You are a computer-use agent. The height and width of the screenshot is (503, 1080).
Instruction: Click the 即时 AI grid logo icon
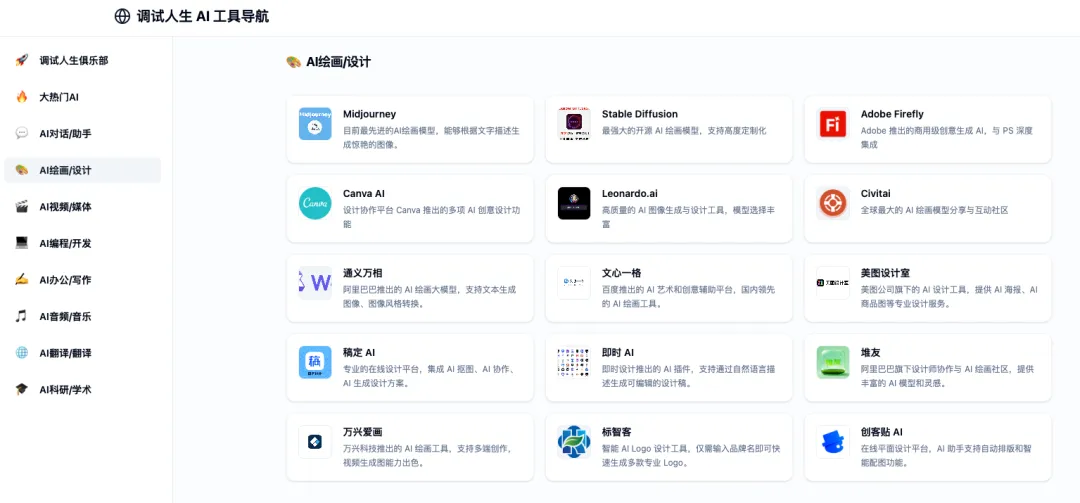point(574,362)
